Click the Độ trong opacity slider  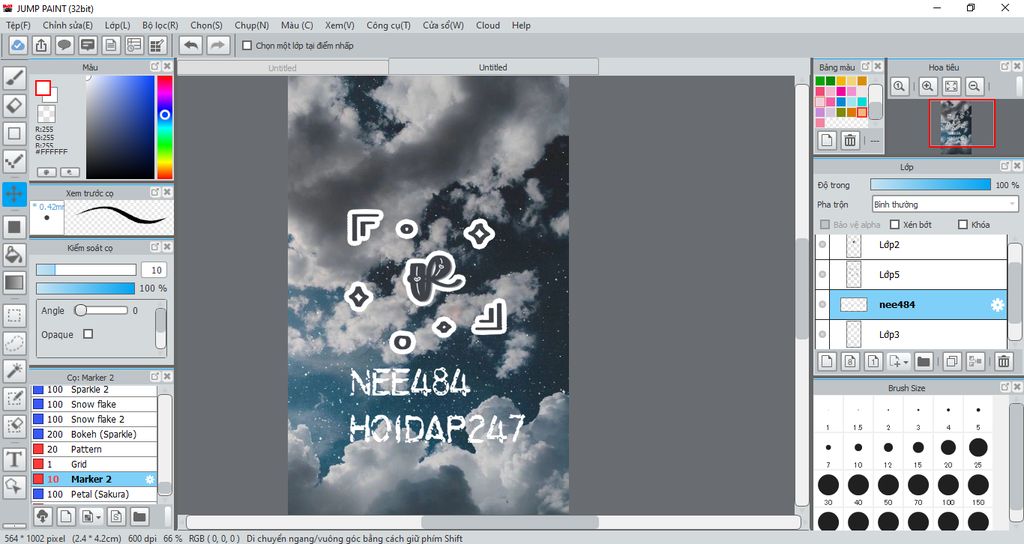click(x=930, y=185)
